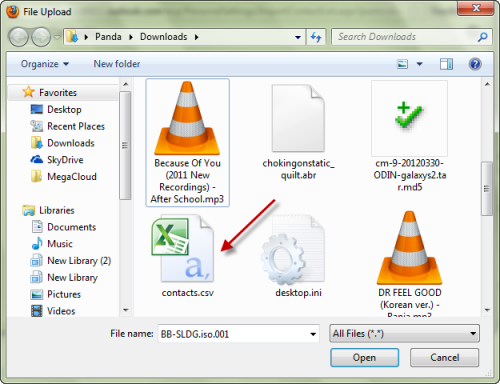This screenshot has height=384, width=500.
Task: Open the Pictures library
Action: coord(64,294)
